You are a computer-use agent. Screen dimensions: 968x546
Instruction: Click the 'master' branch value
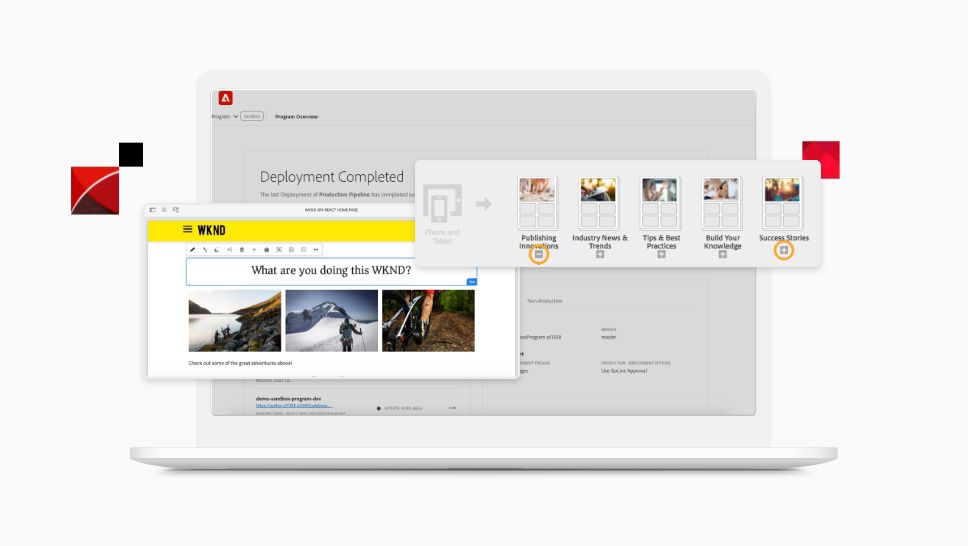tap(609, 337)
